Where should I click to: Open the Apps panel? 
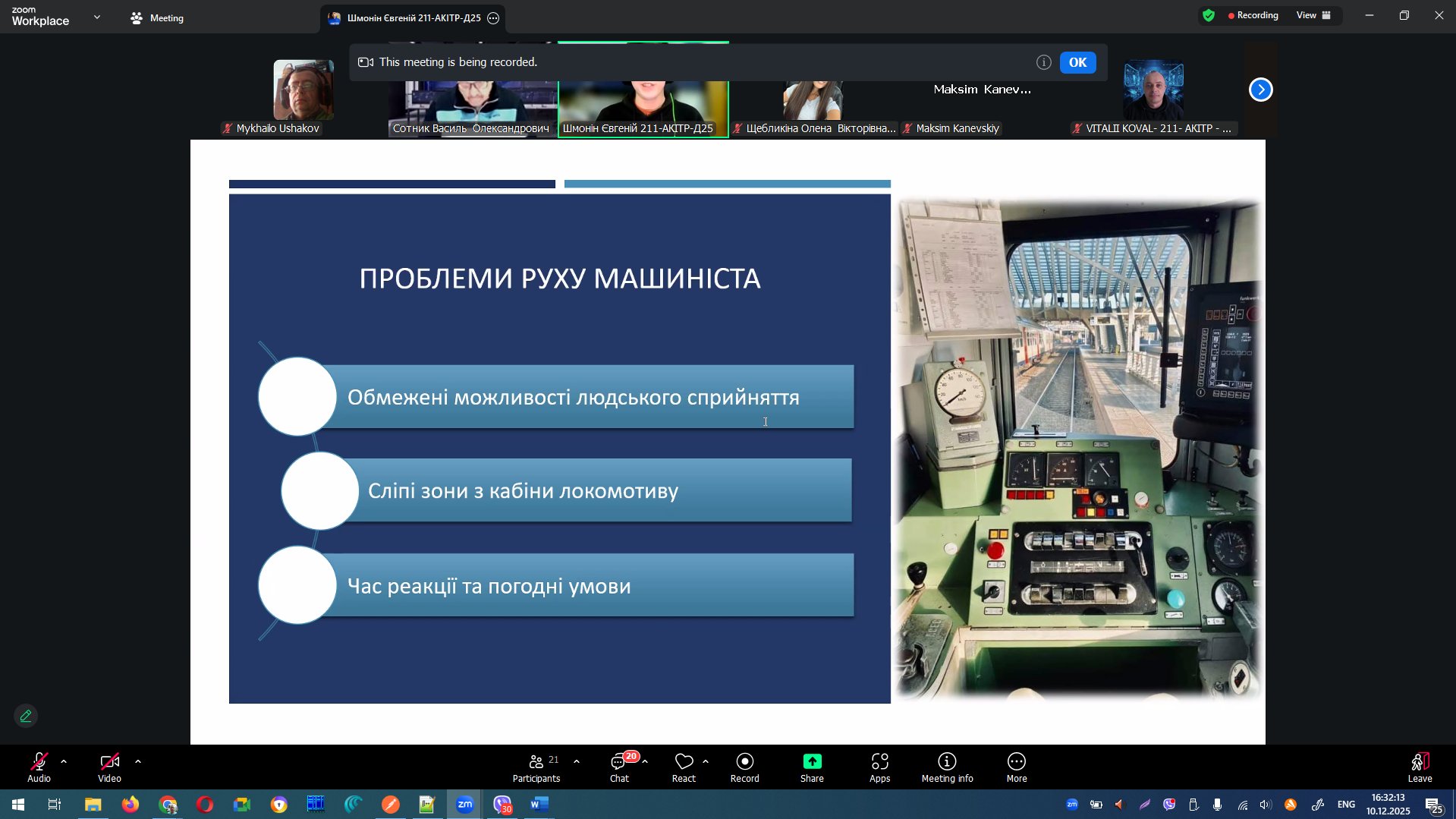tap(879, 767)
